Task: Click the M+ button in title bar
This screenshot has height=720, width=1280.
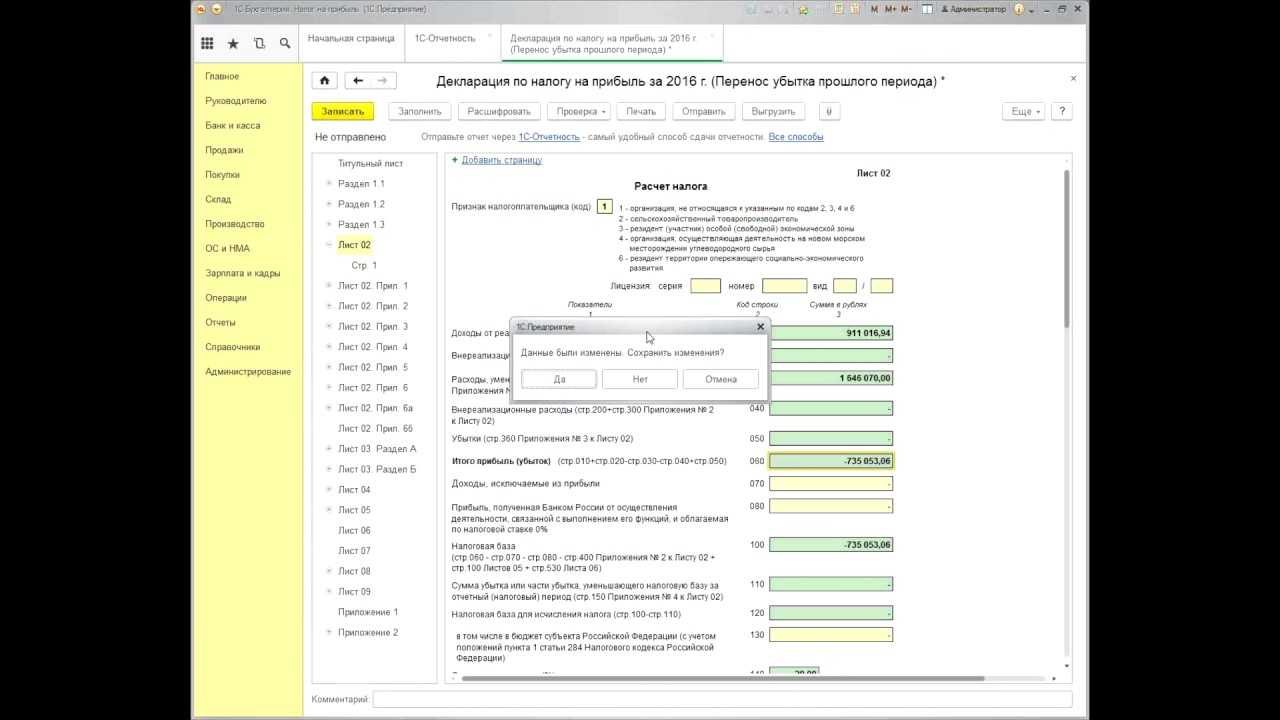Action: (889, 9)
